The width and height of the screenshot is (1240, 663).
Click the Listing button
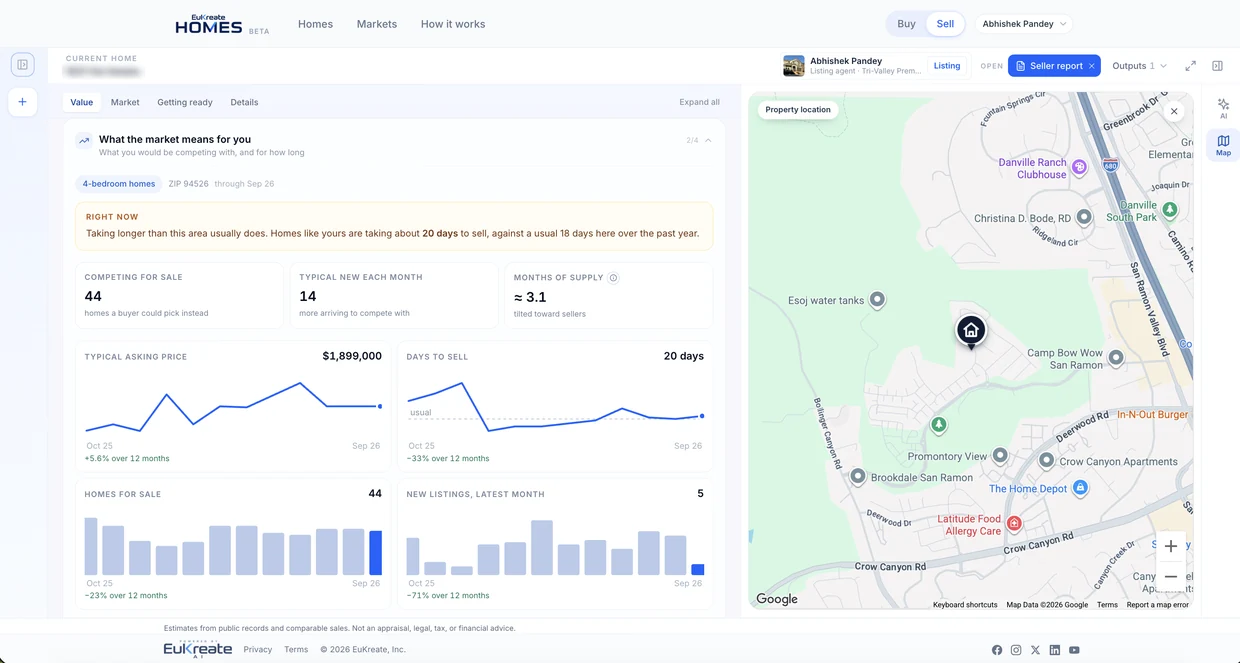point(947,66)
